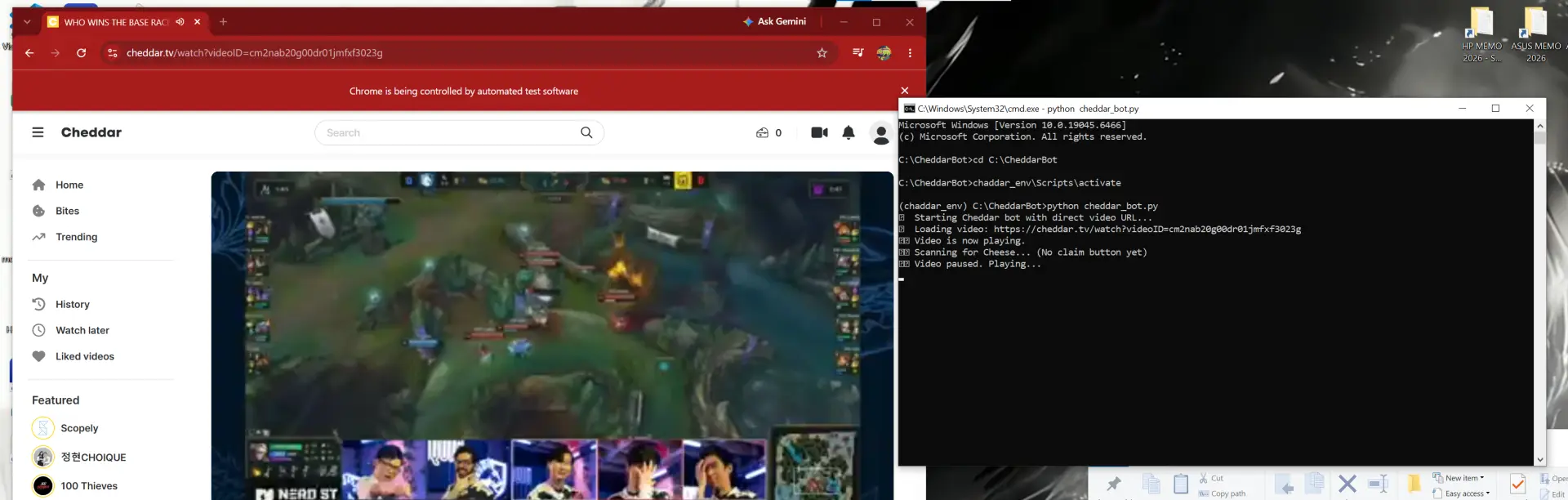Click Move to icon in Explorer ribbon
The image size is (1568, 500).
(1284, 484)
